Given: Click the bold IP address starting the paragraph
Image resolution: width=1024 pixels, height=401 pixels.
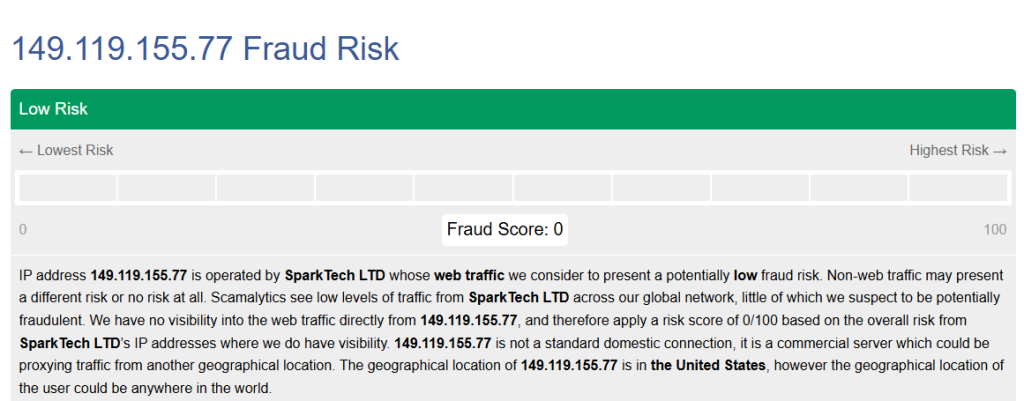Looking at the screenshot, I should click(139, 275).
